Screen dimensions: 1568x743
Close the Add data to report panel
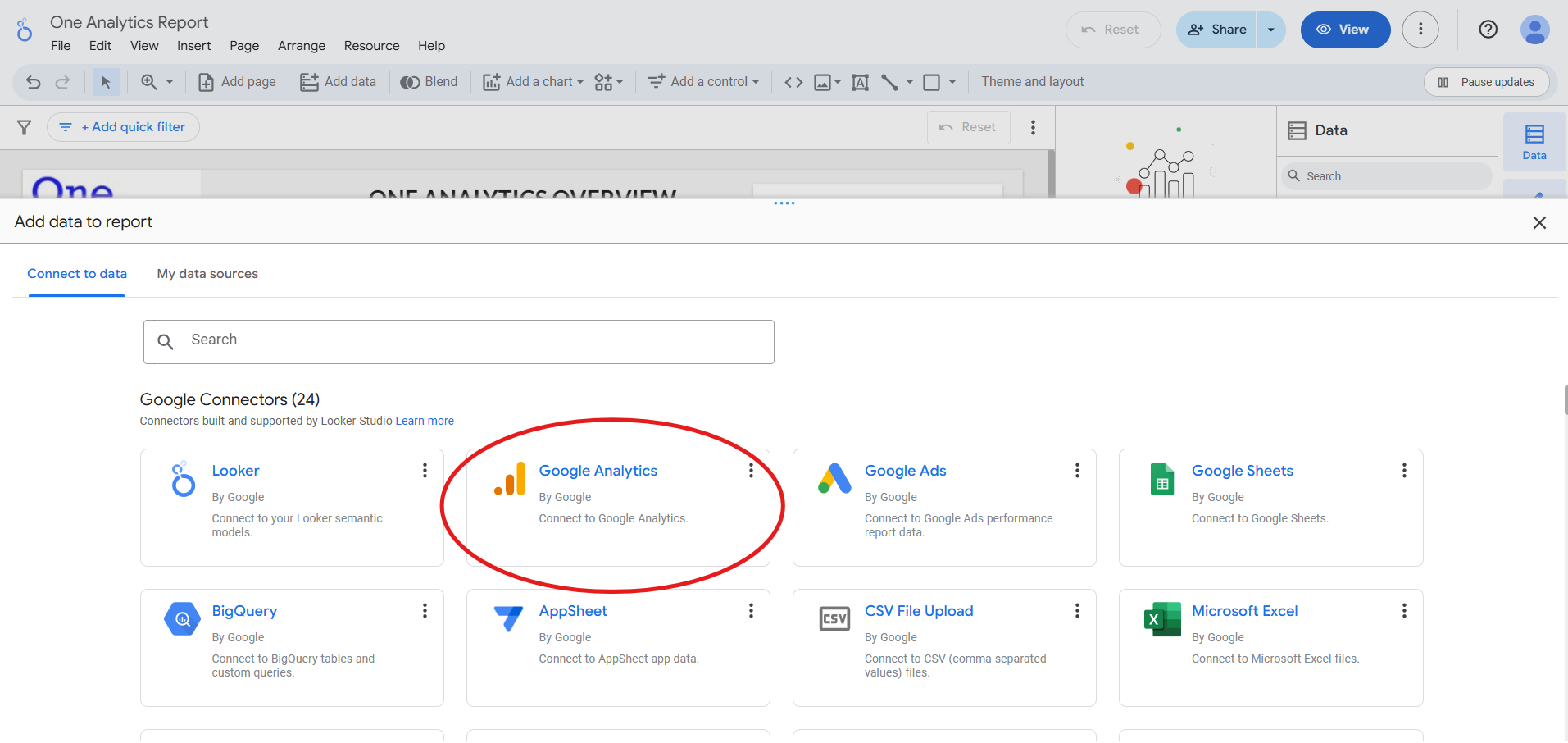pos(1539,222)
